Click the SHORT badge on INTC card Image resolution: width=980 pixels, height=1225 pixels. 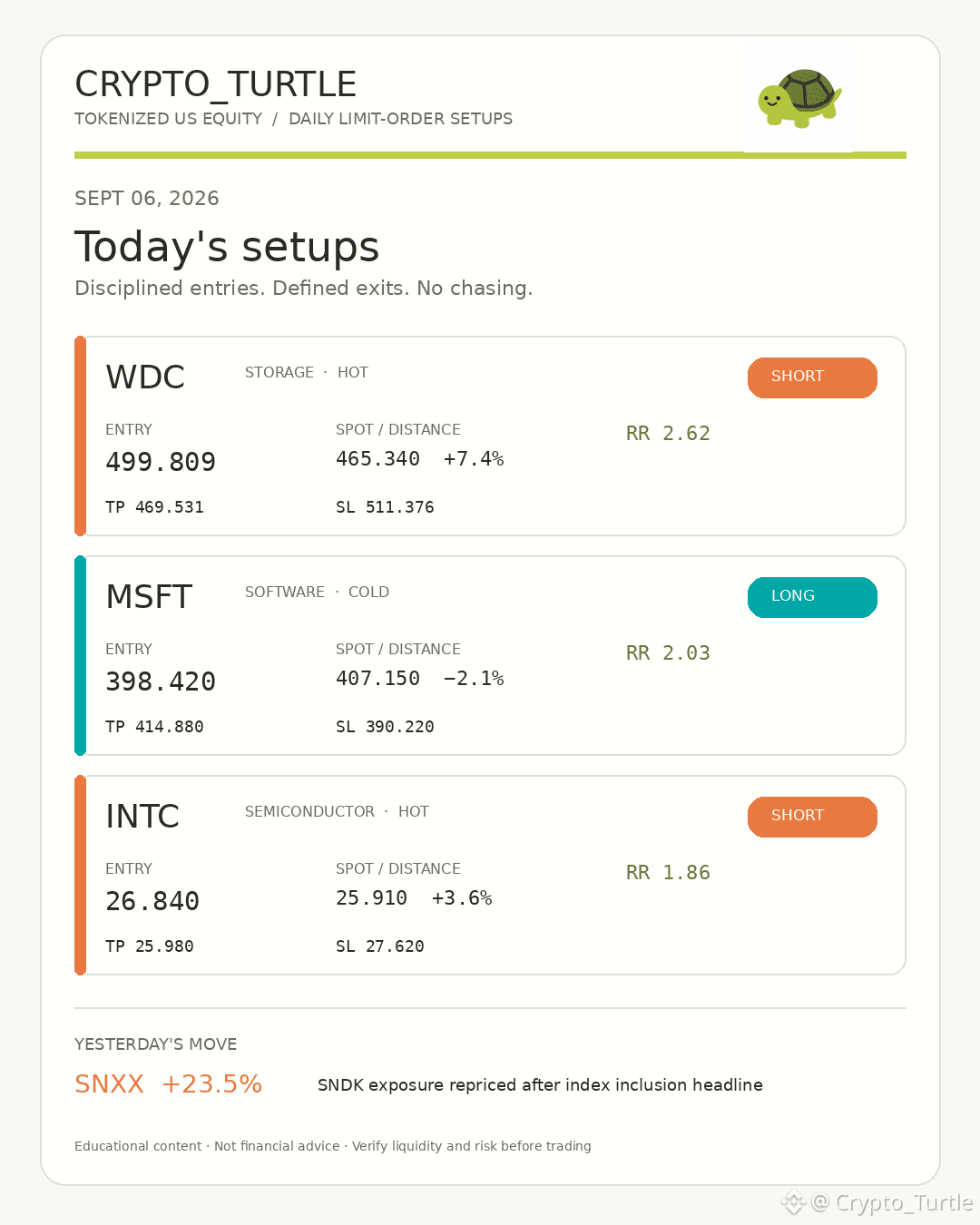click(x=812, y=817)
